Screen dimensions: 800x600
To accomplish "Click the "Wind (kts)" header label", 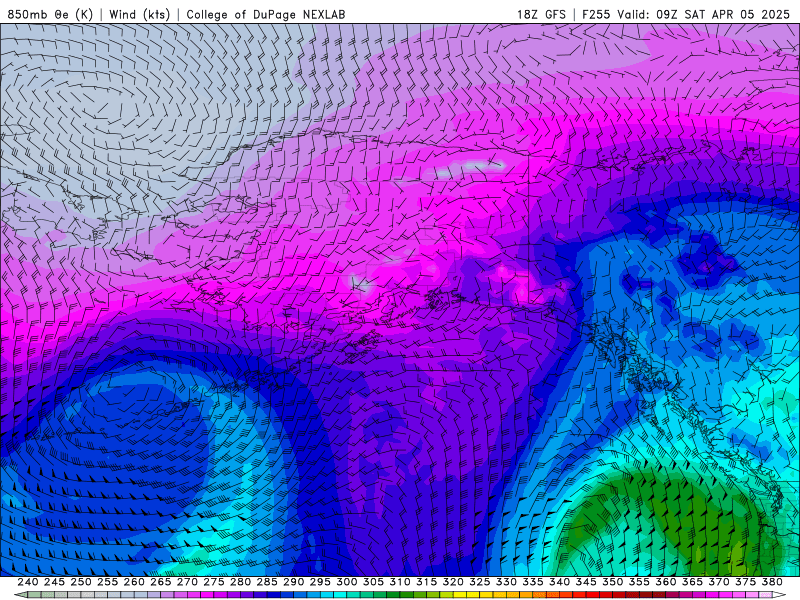I will click(x=140, y=15).
